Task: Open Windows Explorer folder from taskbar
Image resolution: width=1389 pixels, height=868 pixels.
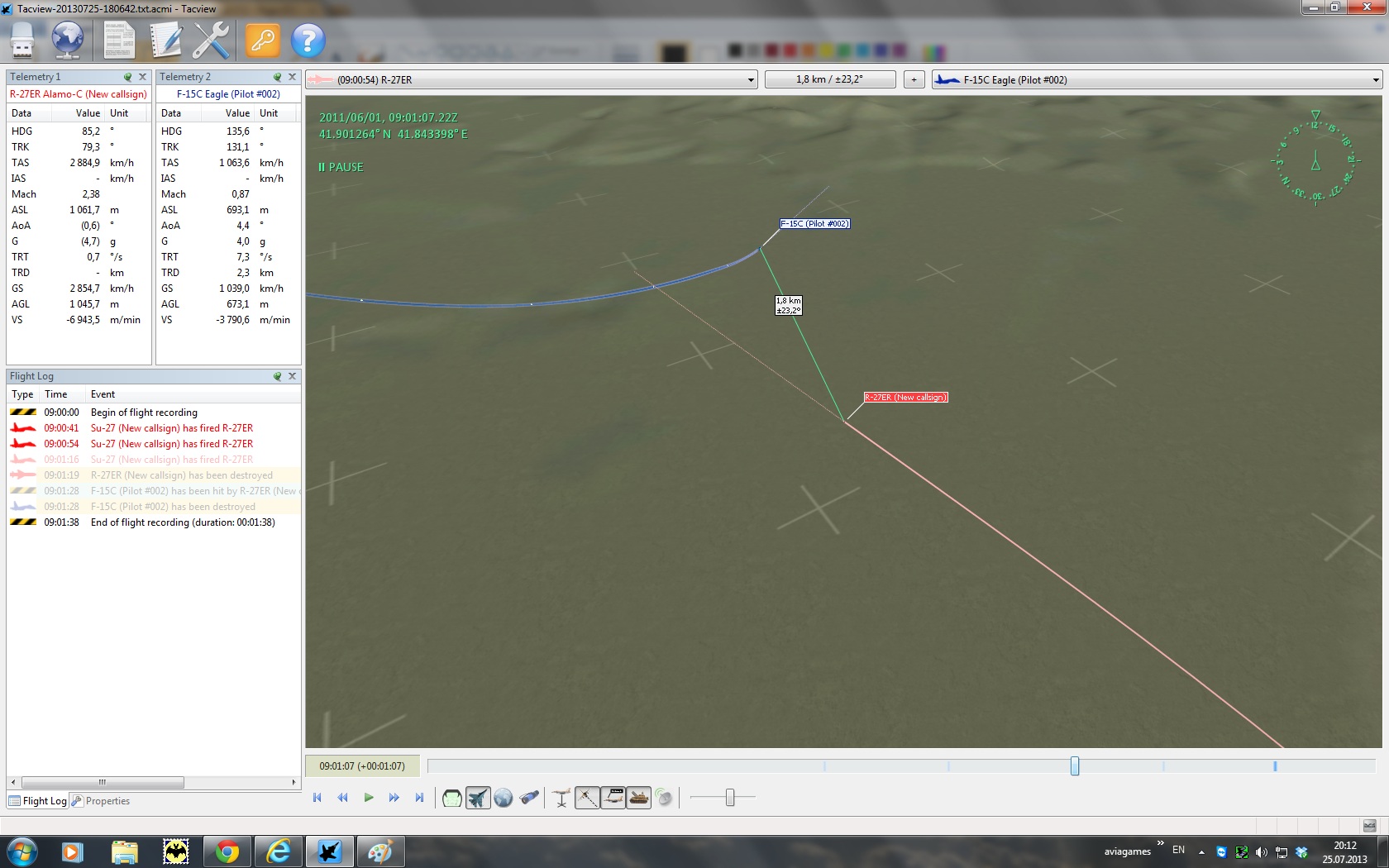Action: pos(124,851)
